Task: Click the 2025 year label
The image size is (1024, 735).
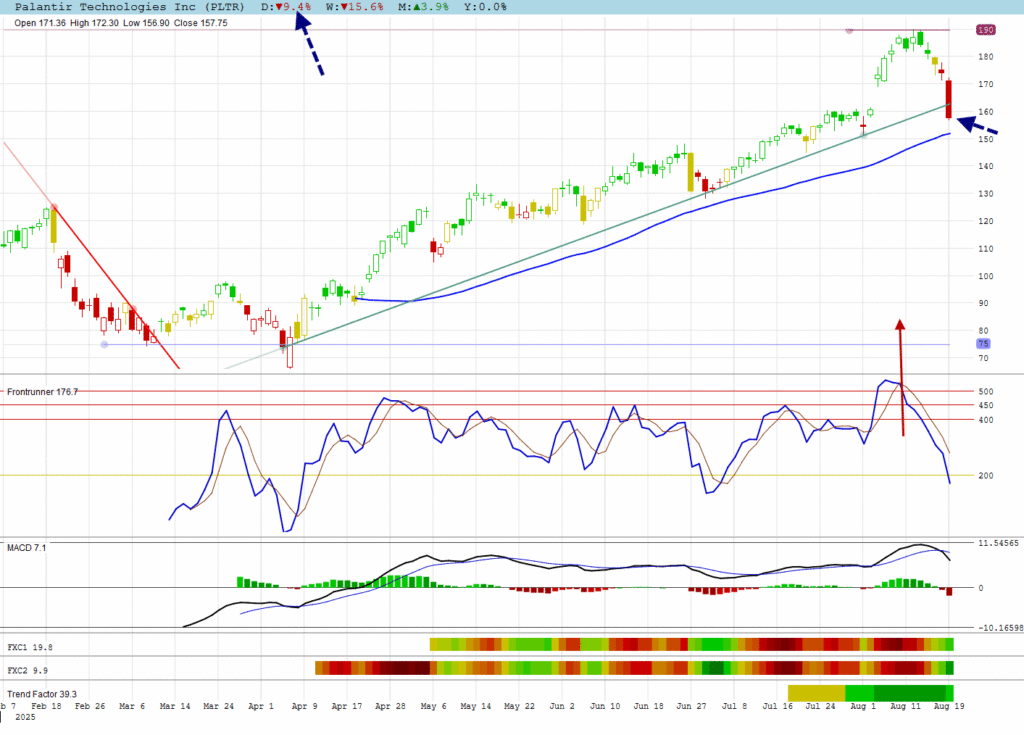Action: pyautogui.click(x=25, y=717)
